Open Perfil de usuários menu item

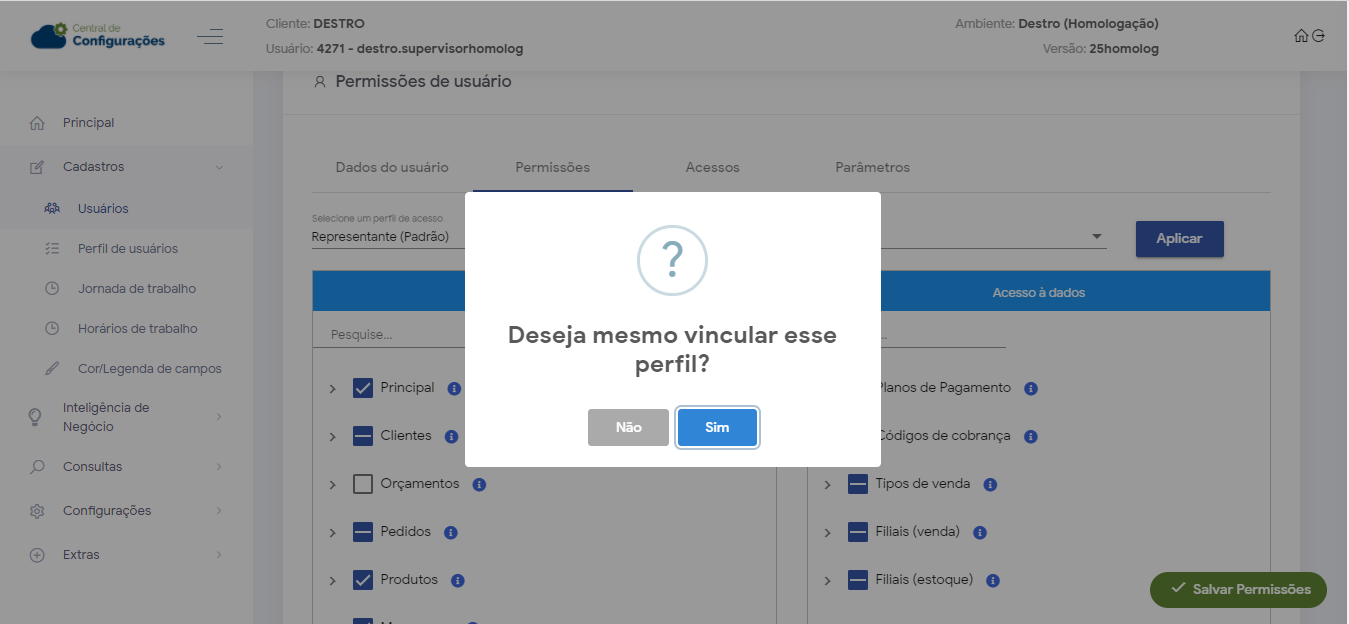(128, 248)
